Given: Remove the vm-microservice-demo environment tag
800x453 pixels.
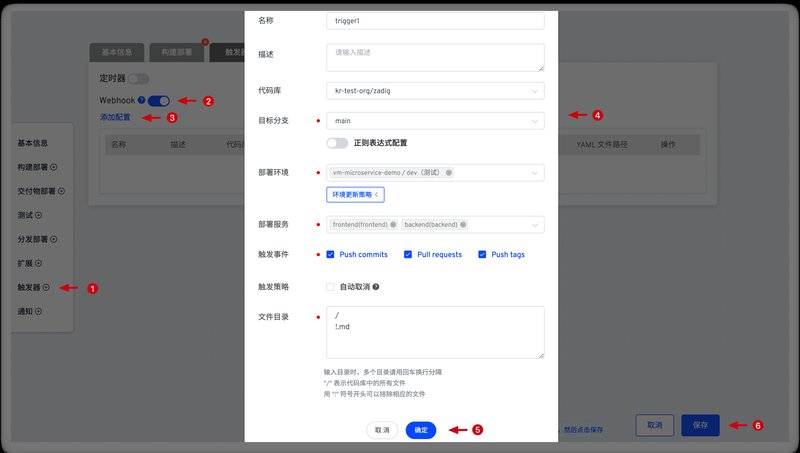Looking at the screenshot, I should tap(449, 173).
